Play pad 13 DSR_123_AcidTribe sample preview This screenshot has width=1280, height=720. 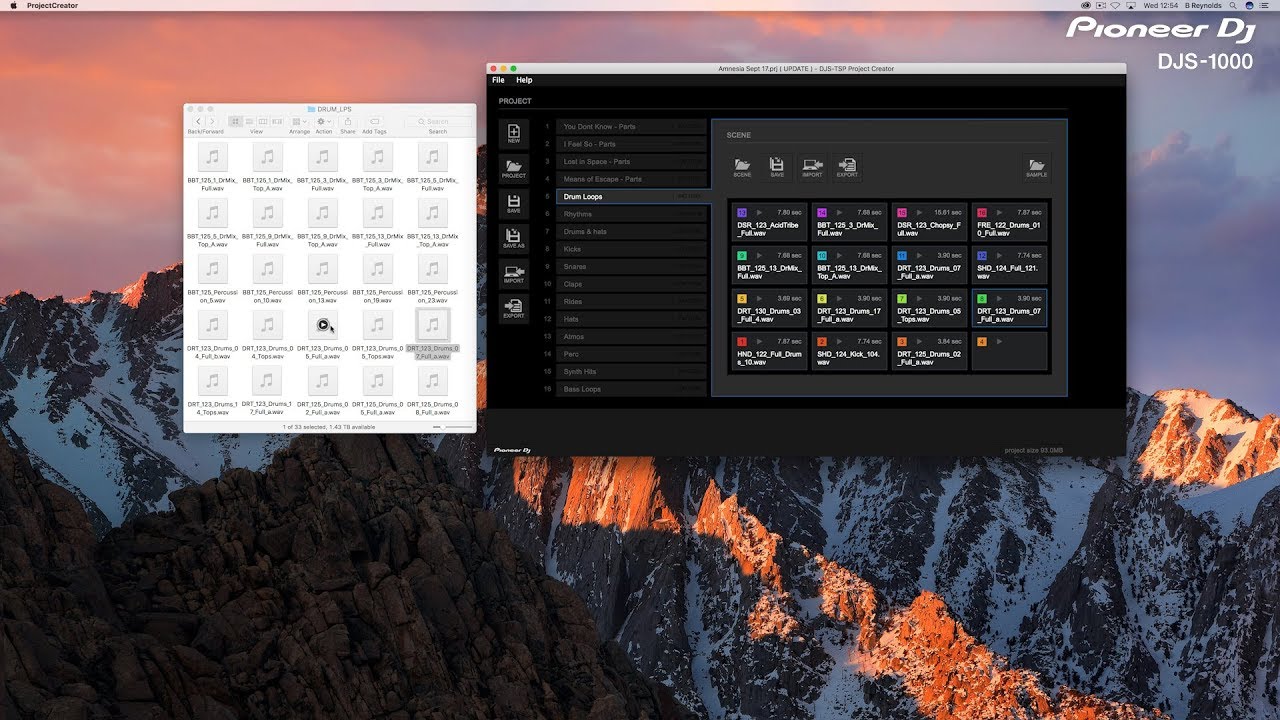pos(759,213)
